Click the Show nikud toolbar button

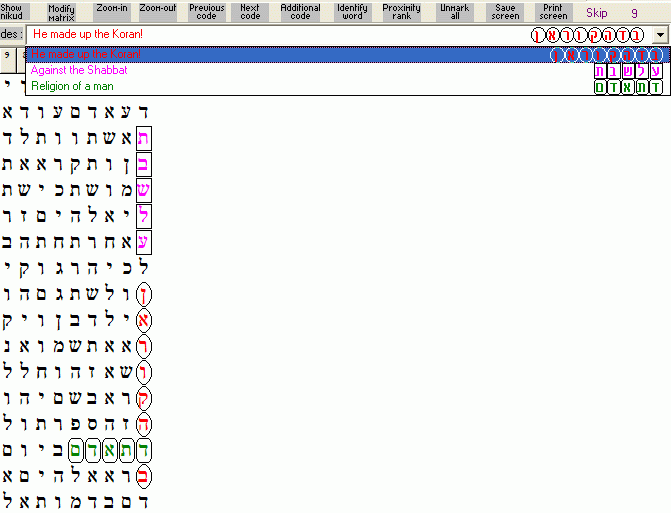[x=12, y=12]
